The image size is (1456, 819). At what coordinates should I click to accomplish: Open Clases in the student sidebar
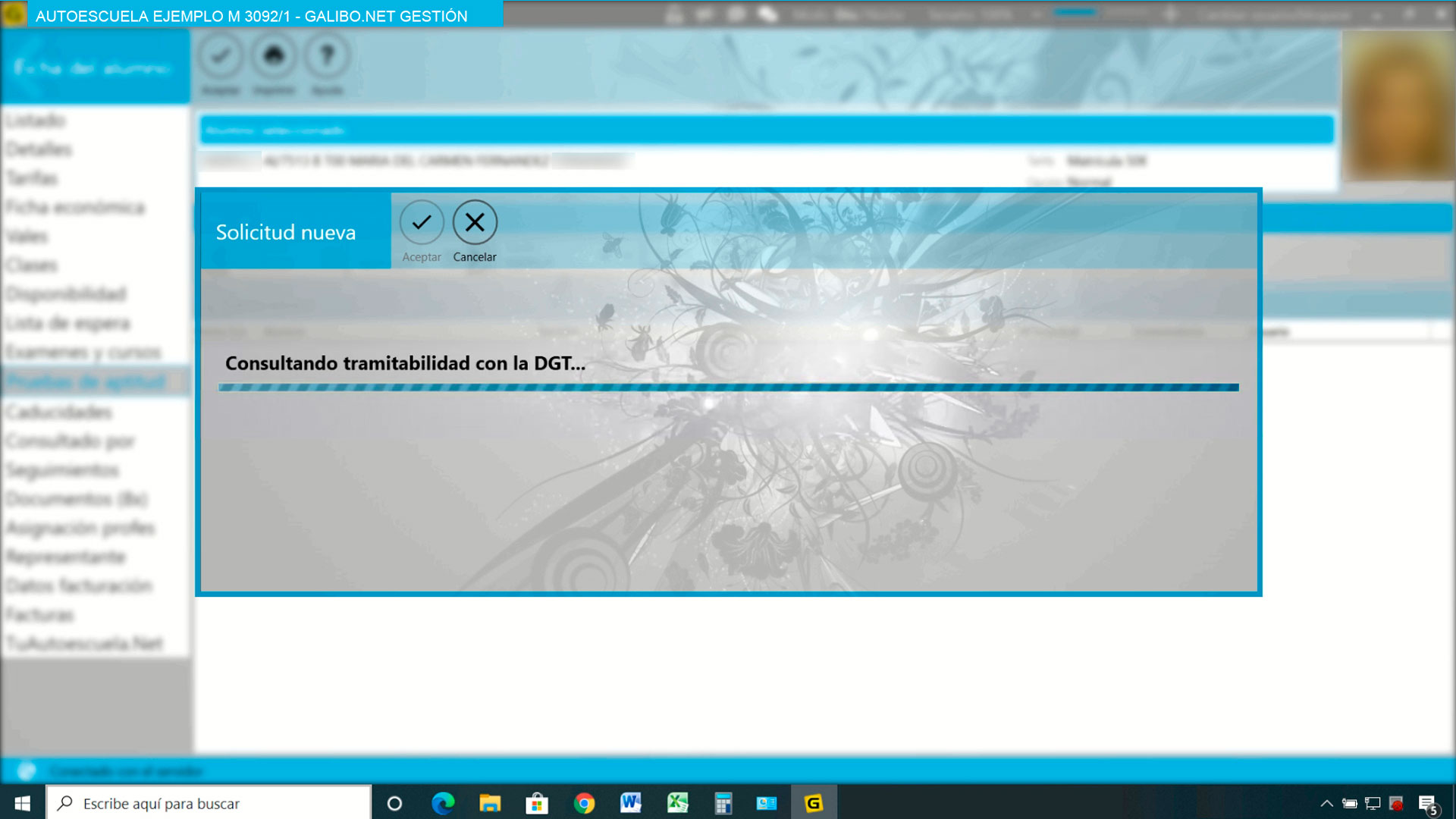coord(32,265)
